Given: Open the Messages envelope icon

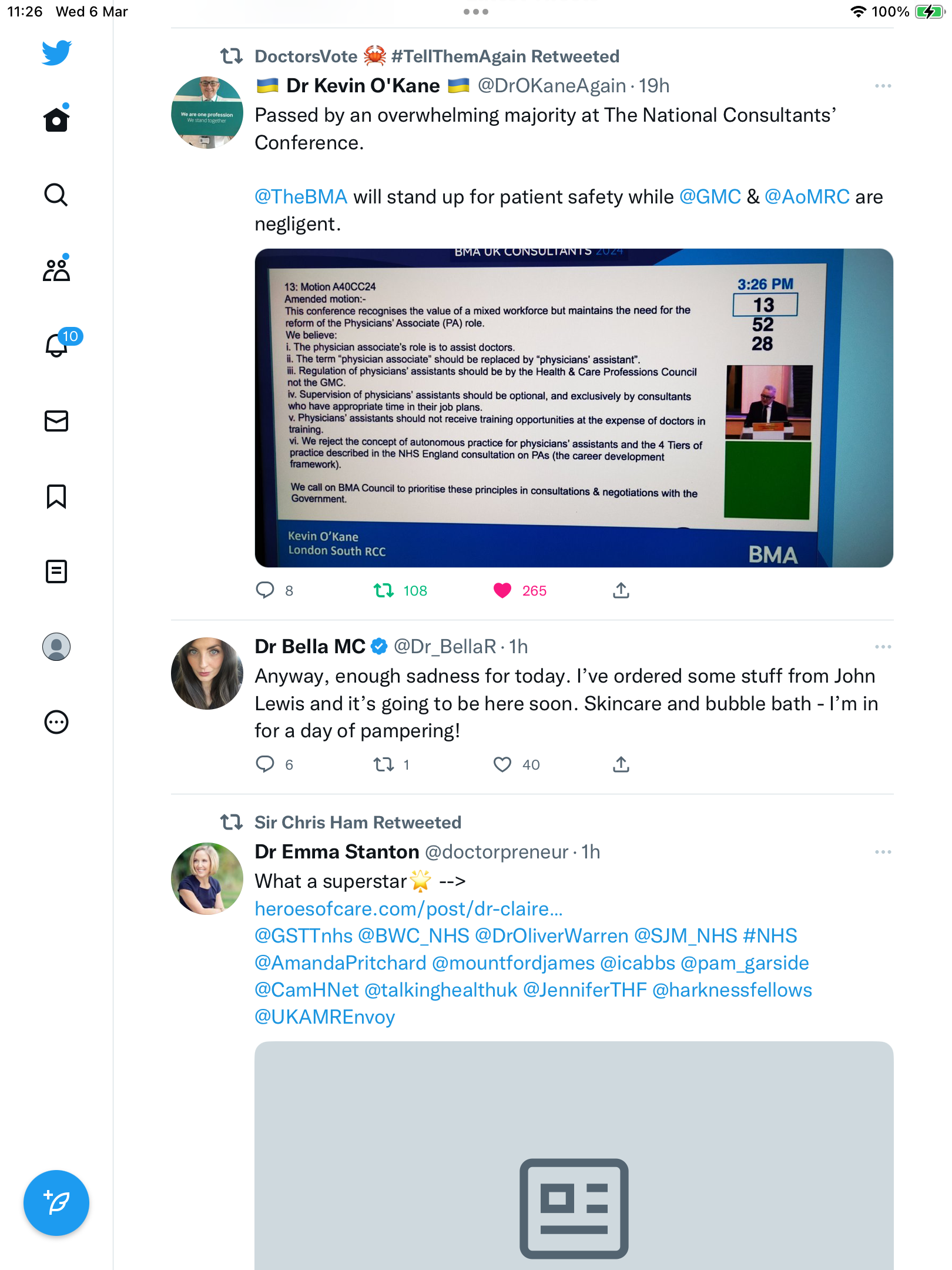Looking at the screenshot, I should click(56, 421).
